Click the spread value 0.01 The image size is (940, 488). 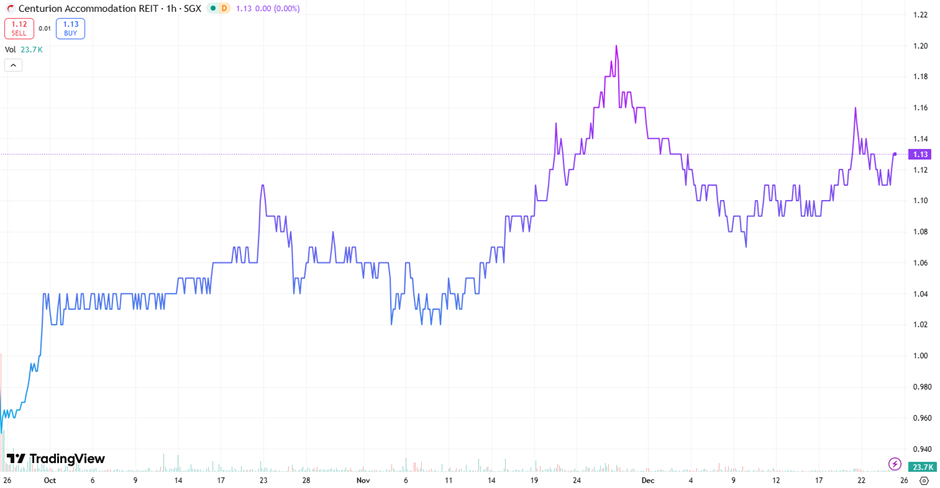pyautogui.click(x=45, y=28)
